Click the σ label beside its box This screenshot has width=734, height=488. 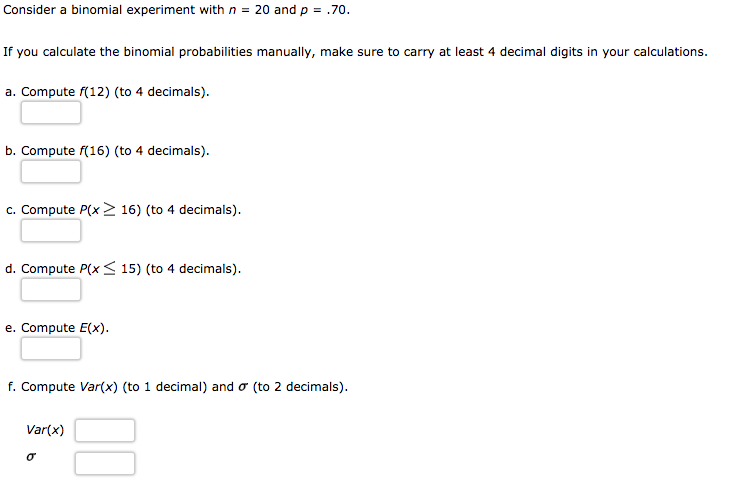(x=31, y=457)
